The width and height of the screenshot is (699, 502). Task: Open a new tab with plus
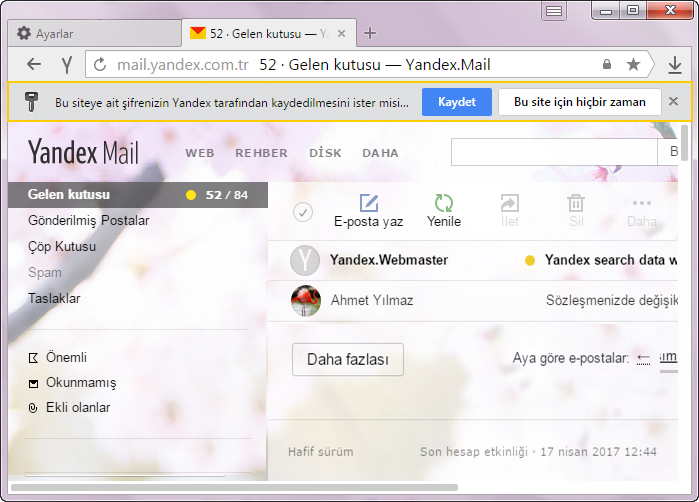click(x=370, y=33)
